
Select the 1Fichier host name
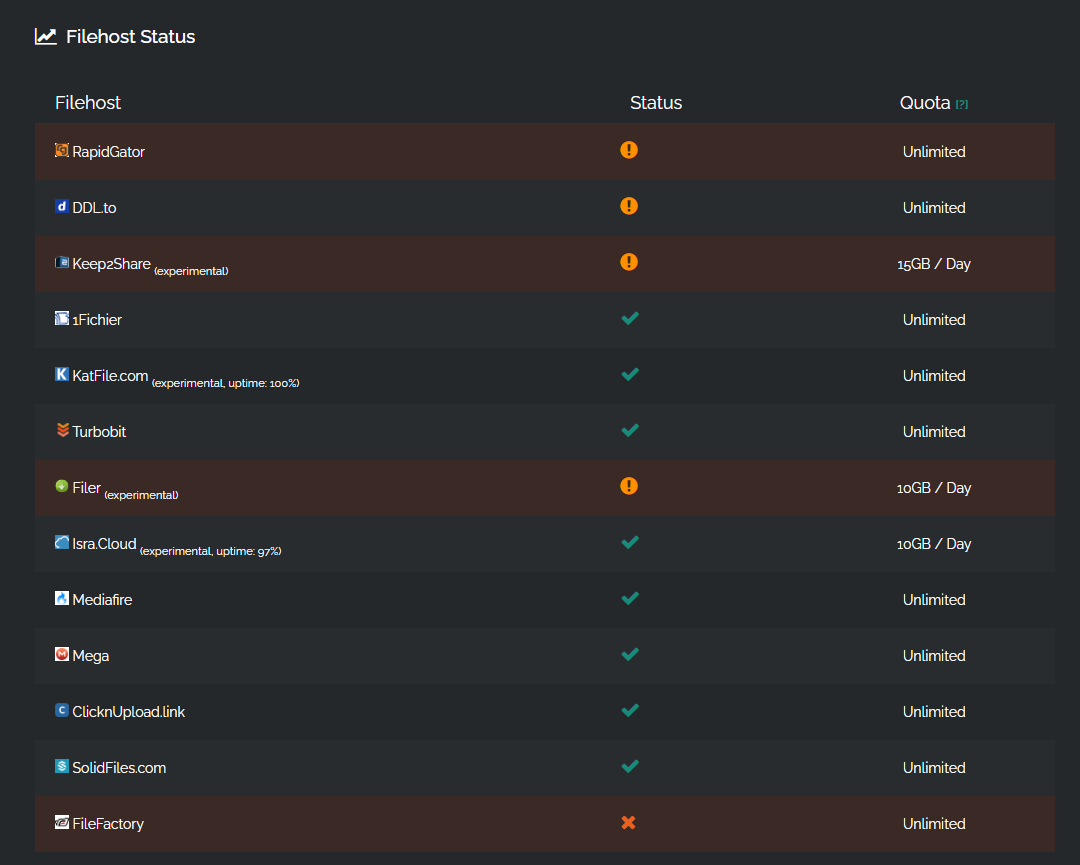tap(97, 320)
